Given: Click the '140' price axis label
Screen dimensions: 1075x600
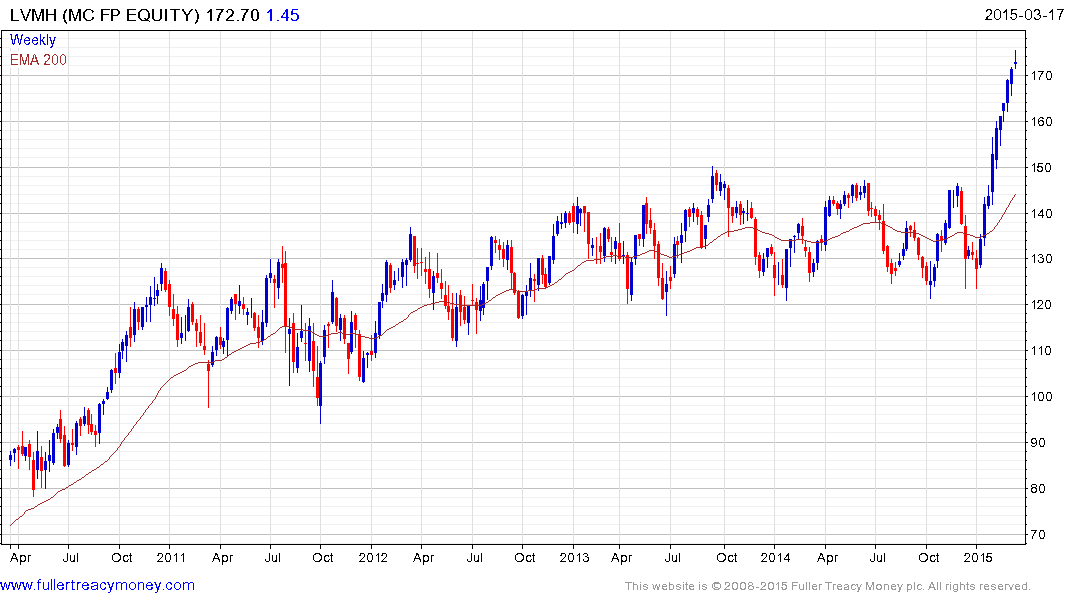Looking at the screenshot, I should [x=1041, y=214].
